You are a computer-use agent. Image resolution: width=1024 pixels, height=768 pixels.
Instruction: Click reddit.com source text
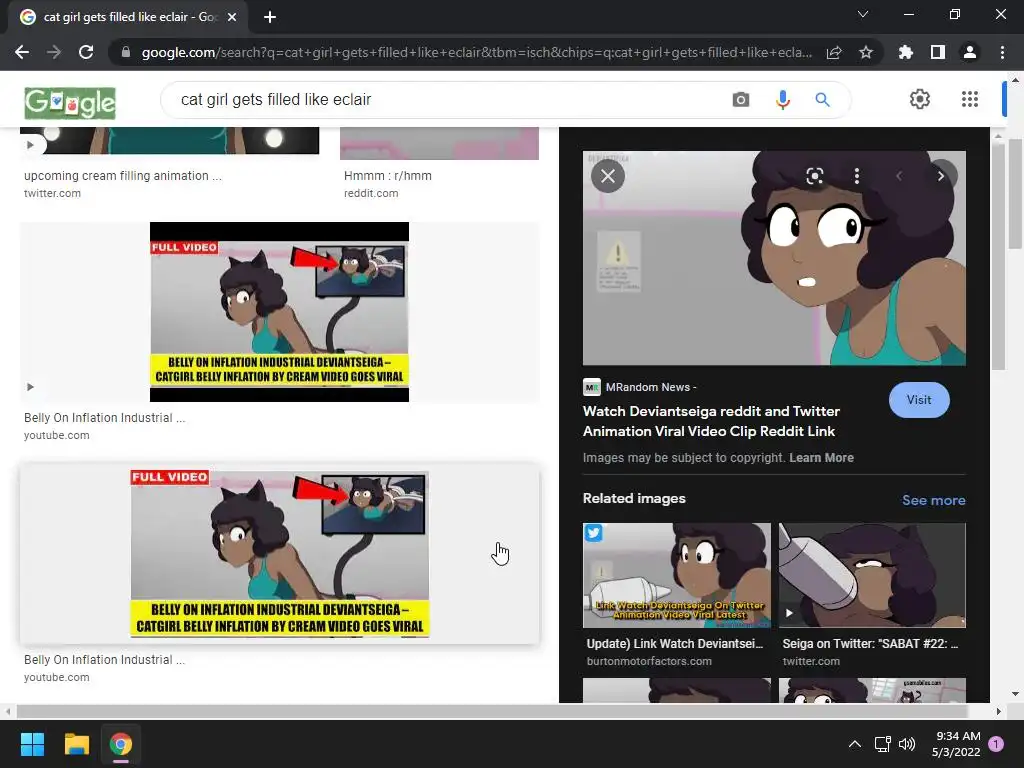tap(371, 193)
